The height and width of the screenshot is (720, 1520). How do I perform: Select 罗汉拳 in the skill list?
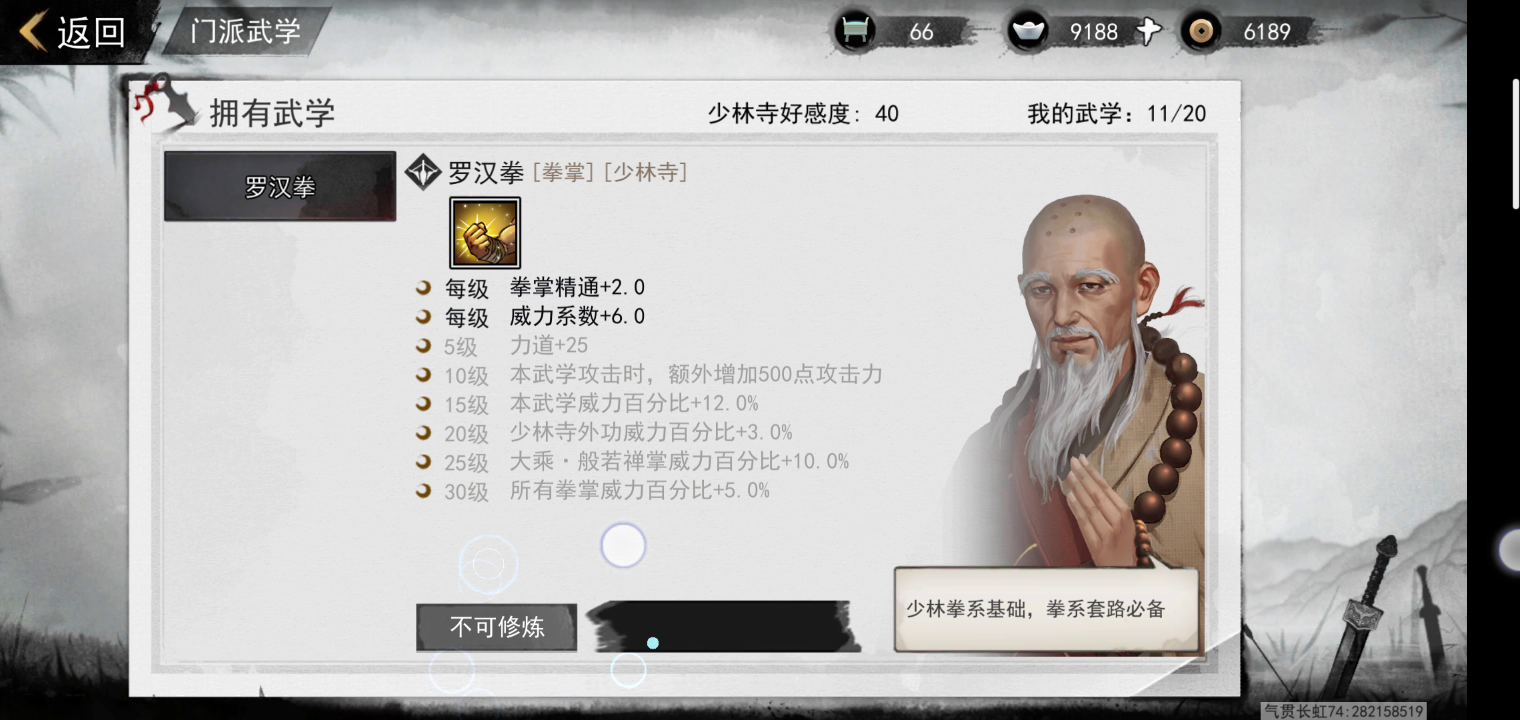click(280, 187)
